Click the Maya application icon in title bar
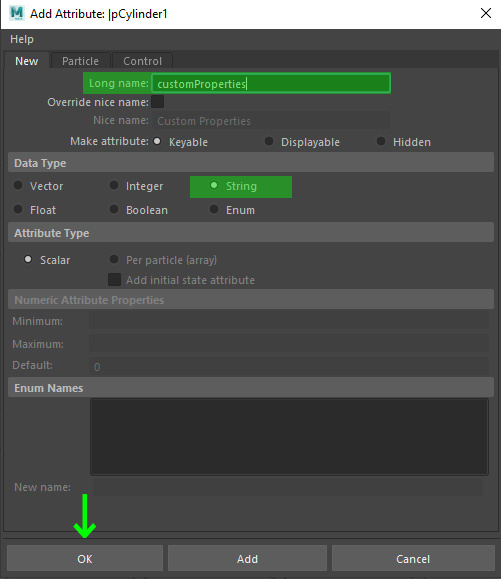 17,14
